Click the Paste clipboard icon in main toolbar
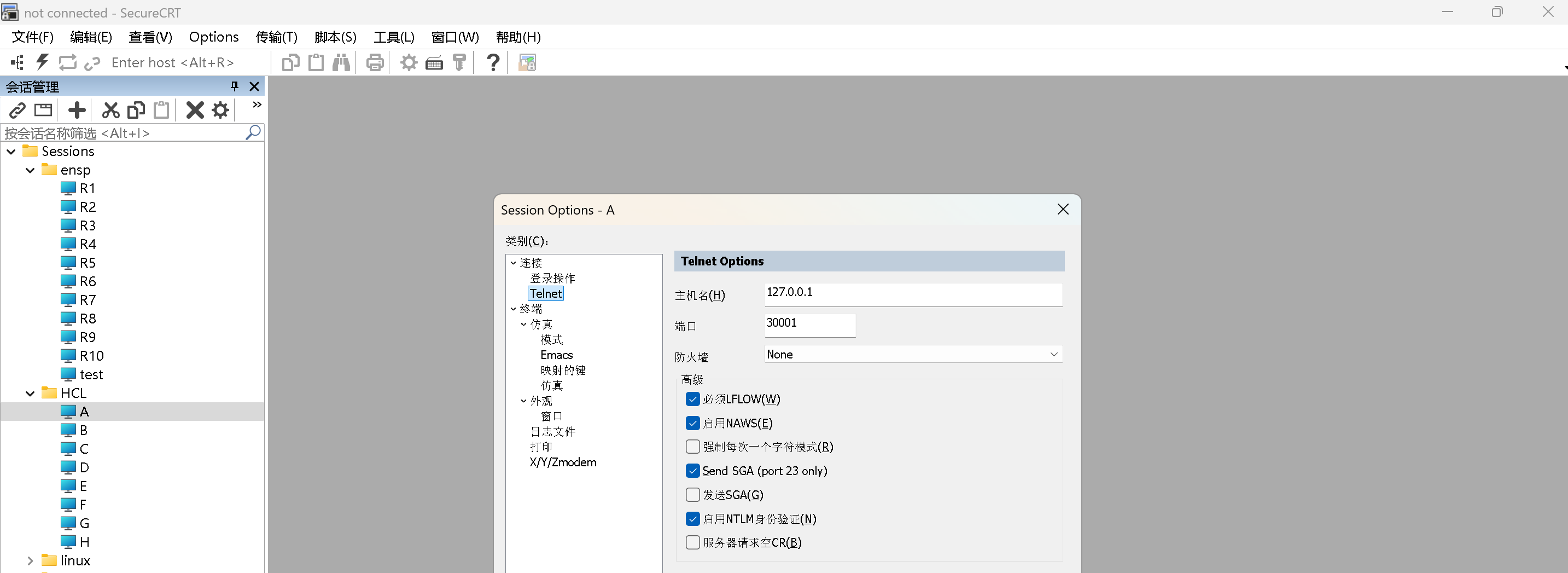The height and width of the screenshot is (573, 1568). click(x=316, y=62)
